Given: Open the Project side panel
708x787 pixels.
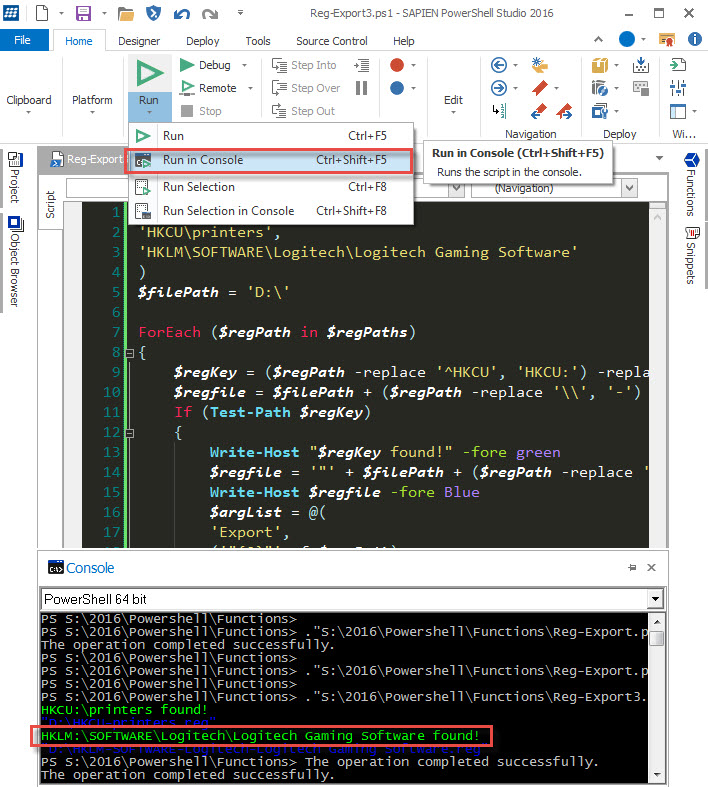Looking at the screenshot, I should [x=15, y=178].
